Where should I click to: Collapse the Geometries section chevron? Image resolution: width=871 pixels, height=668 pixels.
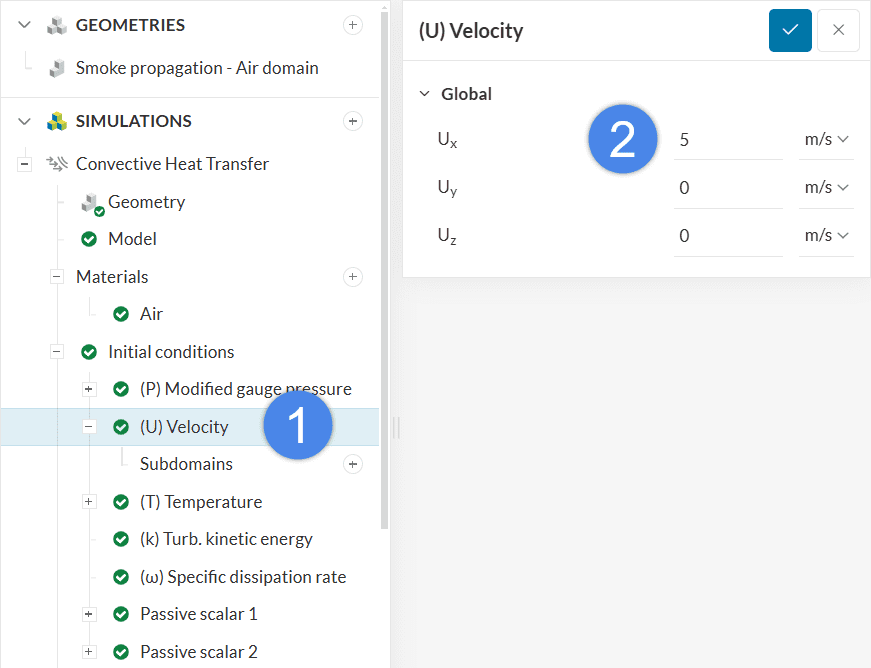pos(25,25)
